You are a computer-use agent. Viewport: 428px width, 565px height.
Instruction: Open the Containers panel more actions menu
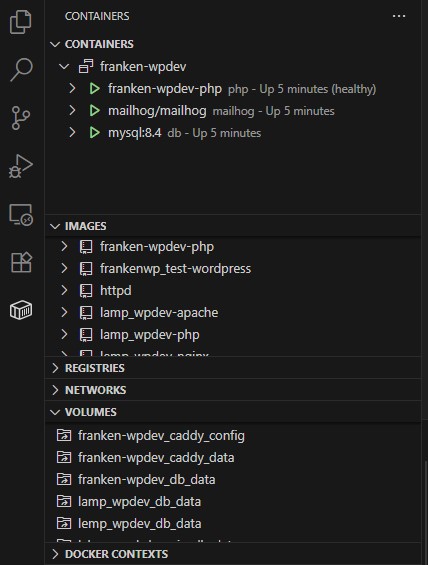click(399, 16)
